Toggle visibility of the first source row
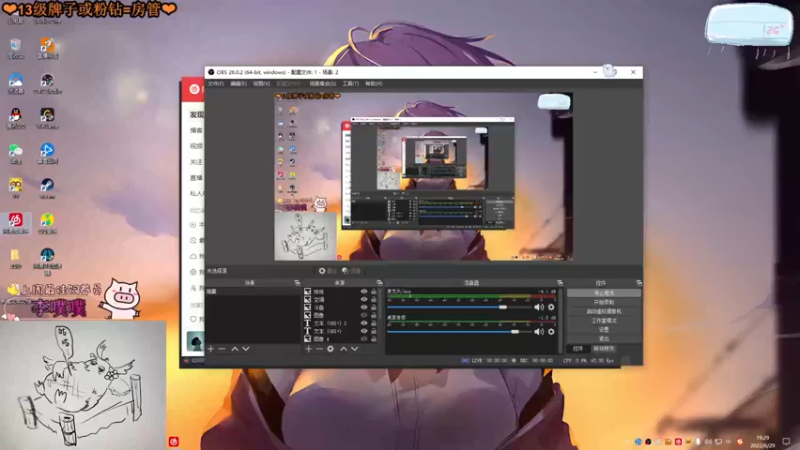This screenshot has height=450, width=800. (x=364, y=292)
